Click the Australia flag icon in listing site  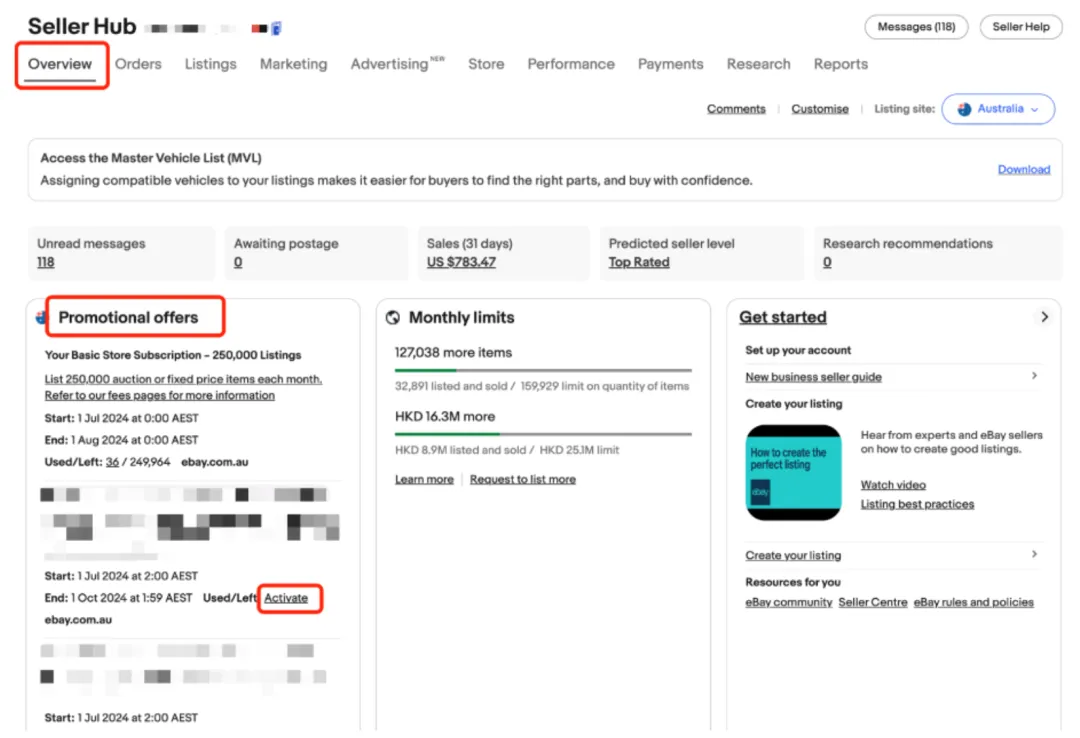coord(964,109)
